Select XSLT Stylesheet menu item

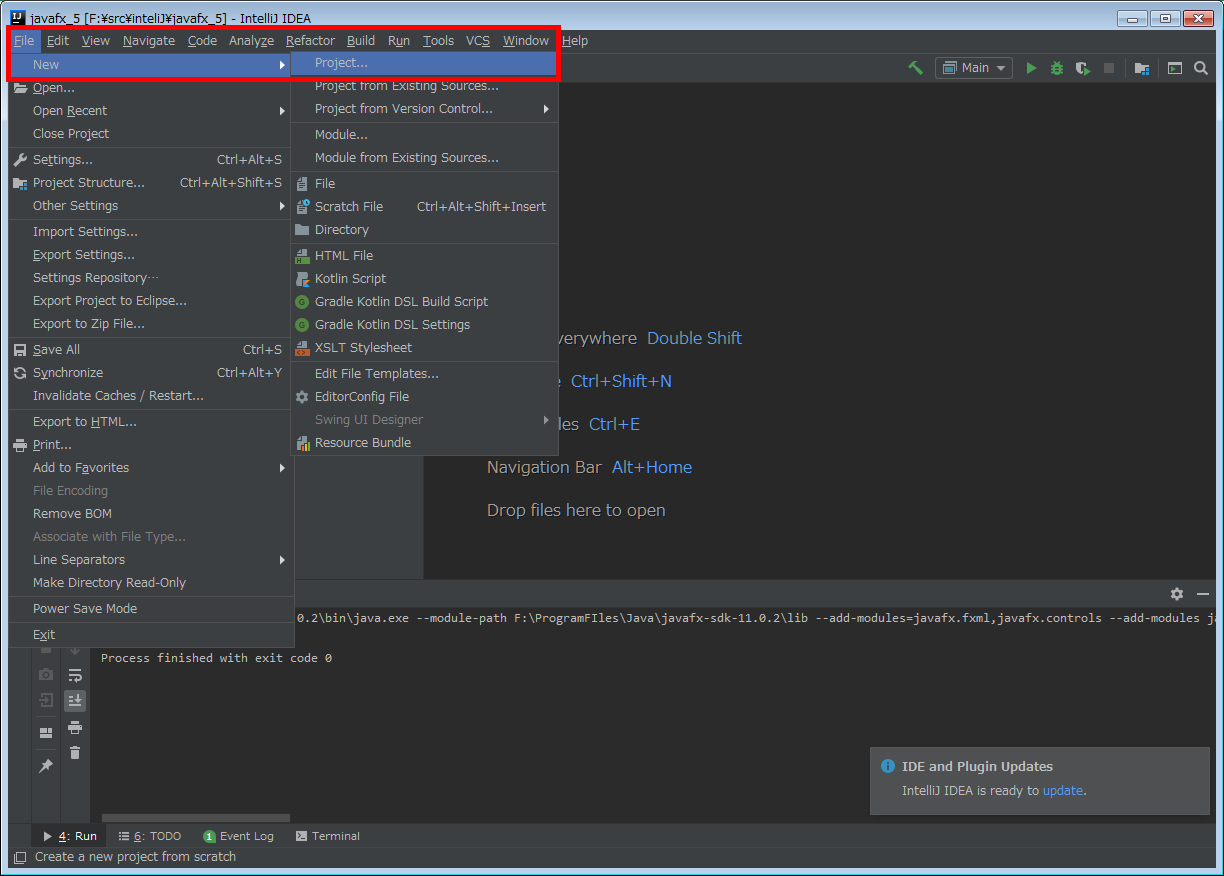tap(424, 348)
